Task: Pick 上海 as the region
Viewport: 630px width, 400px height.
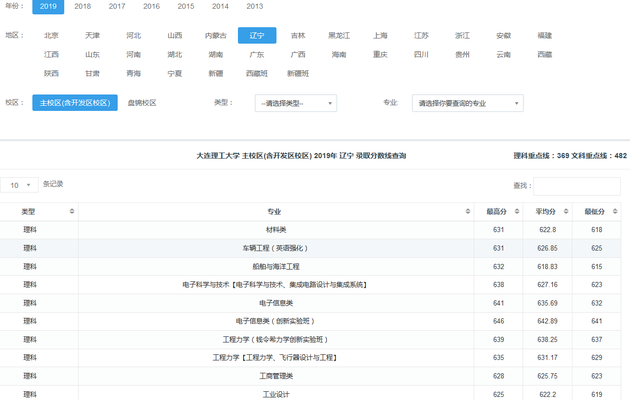Action: (380, 35)
